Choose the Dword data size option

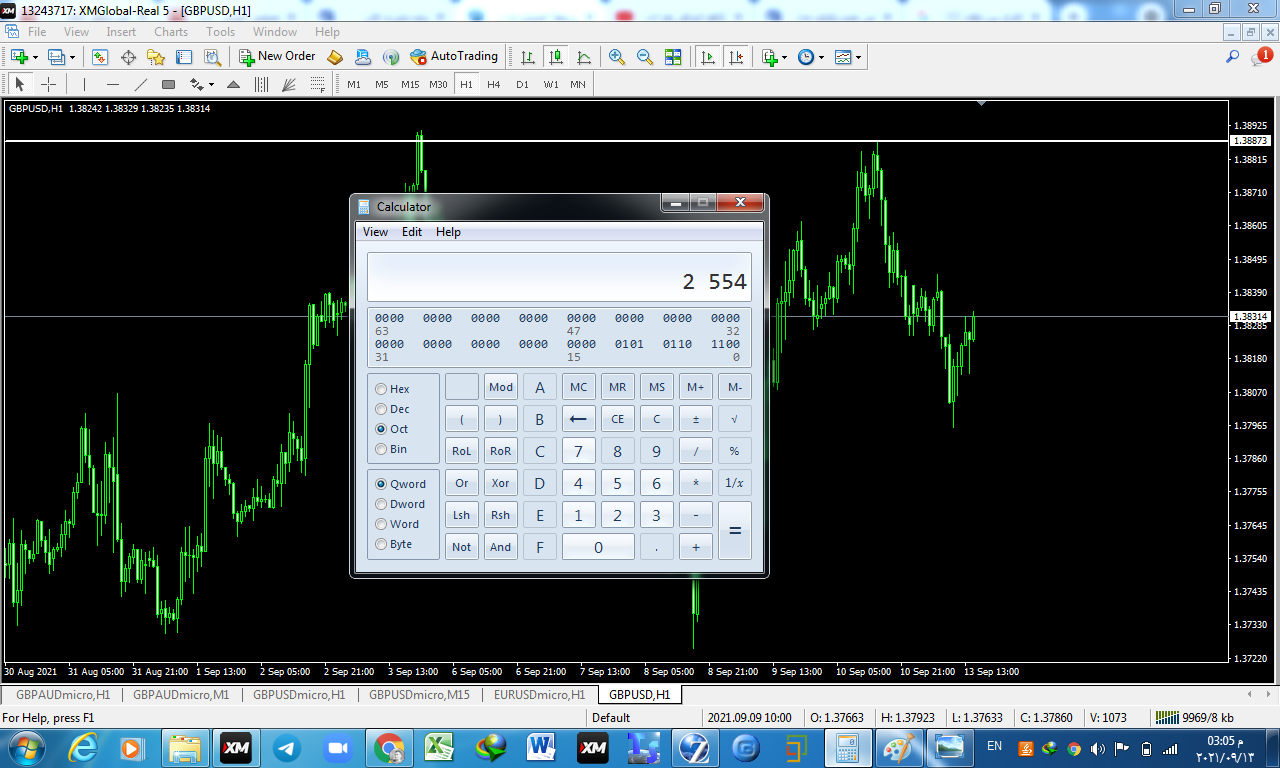[x=382, y=504]
